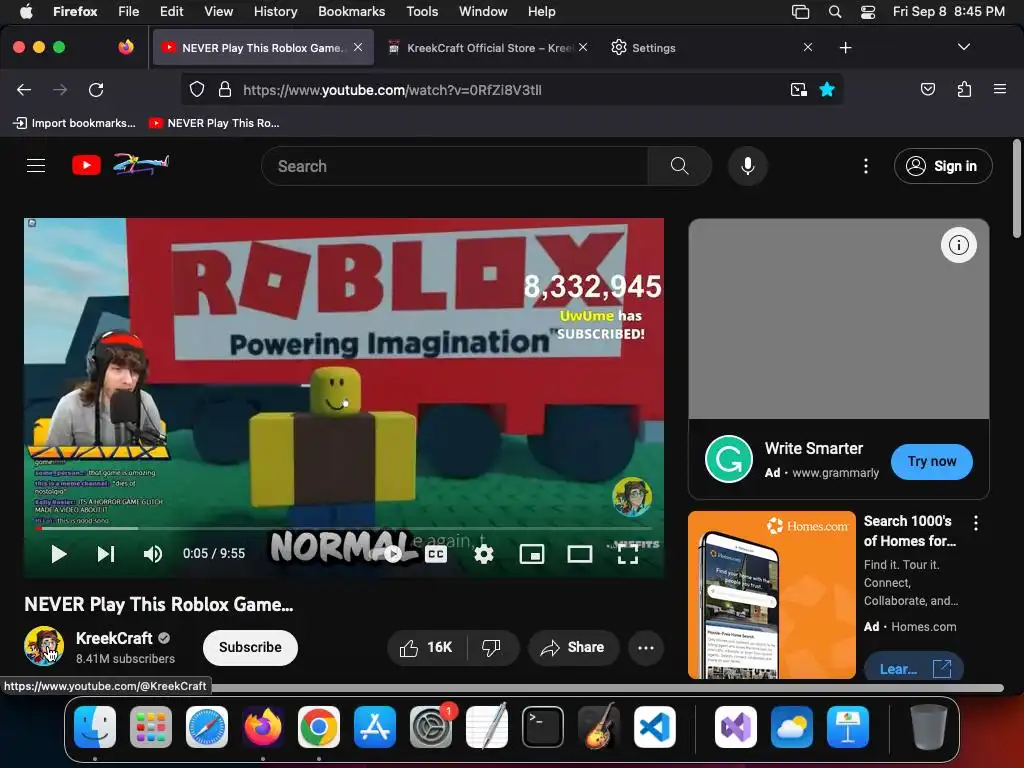Submit search with magnifier button
The image size is (1024, 768).
pyautogui.click(x=679, y=166)
